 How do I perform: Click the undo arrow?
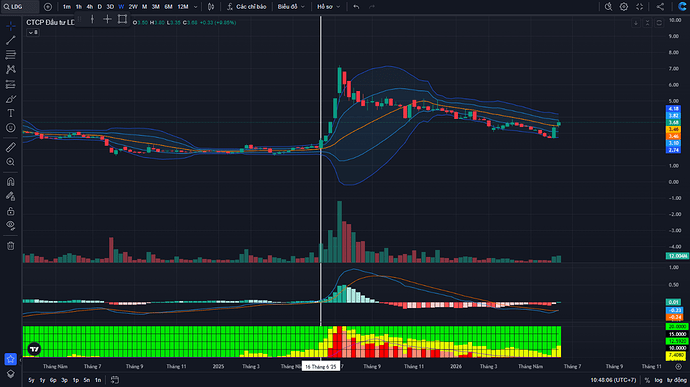pos(356,7)
